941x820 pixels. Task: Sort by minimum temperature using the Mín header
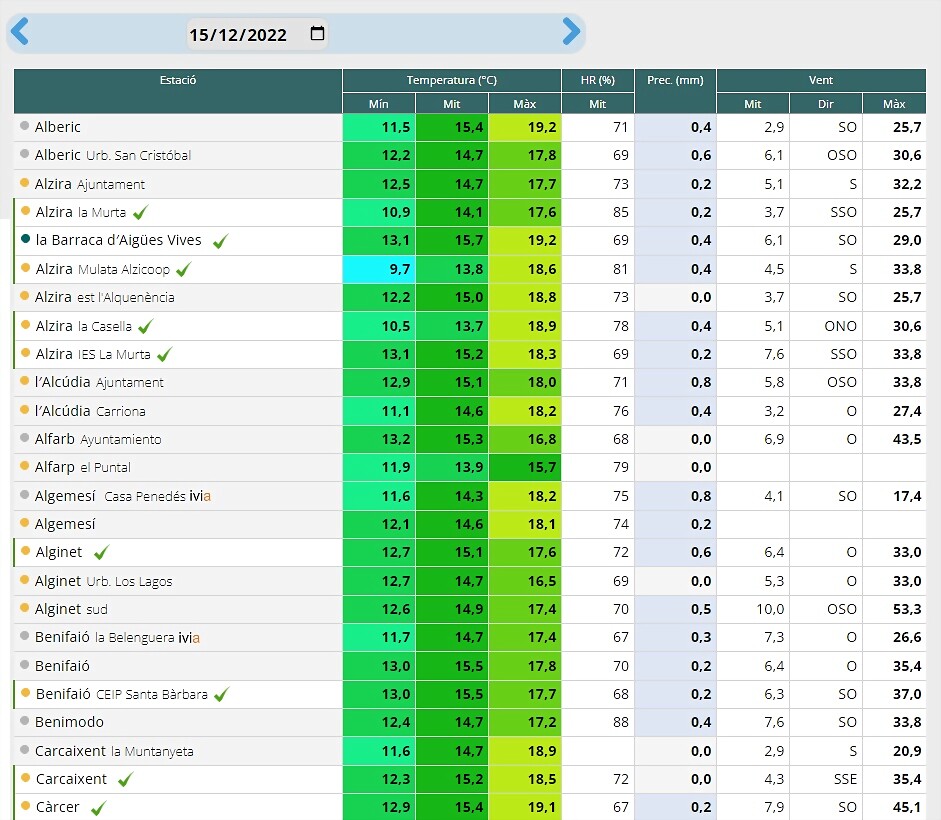(x=379, y=104)
